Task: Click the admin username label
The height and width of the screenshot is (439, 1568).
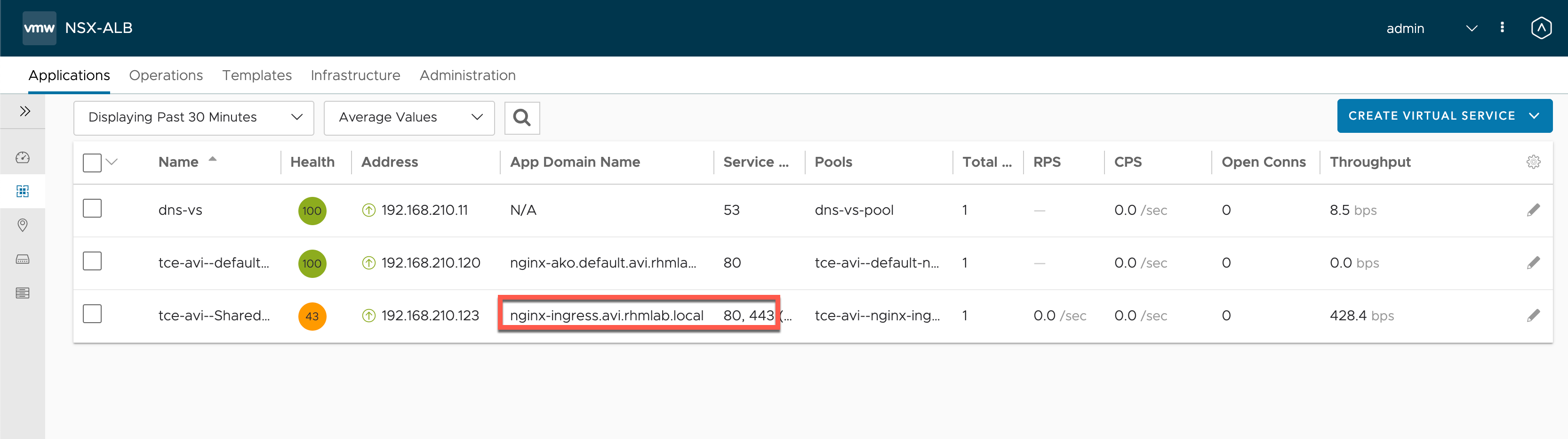Action: pyautogui.click(x=1405, y=29)
